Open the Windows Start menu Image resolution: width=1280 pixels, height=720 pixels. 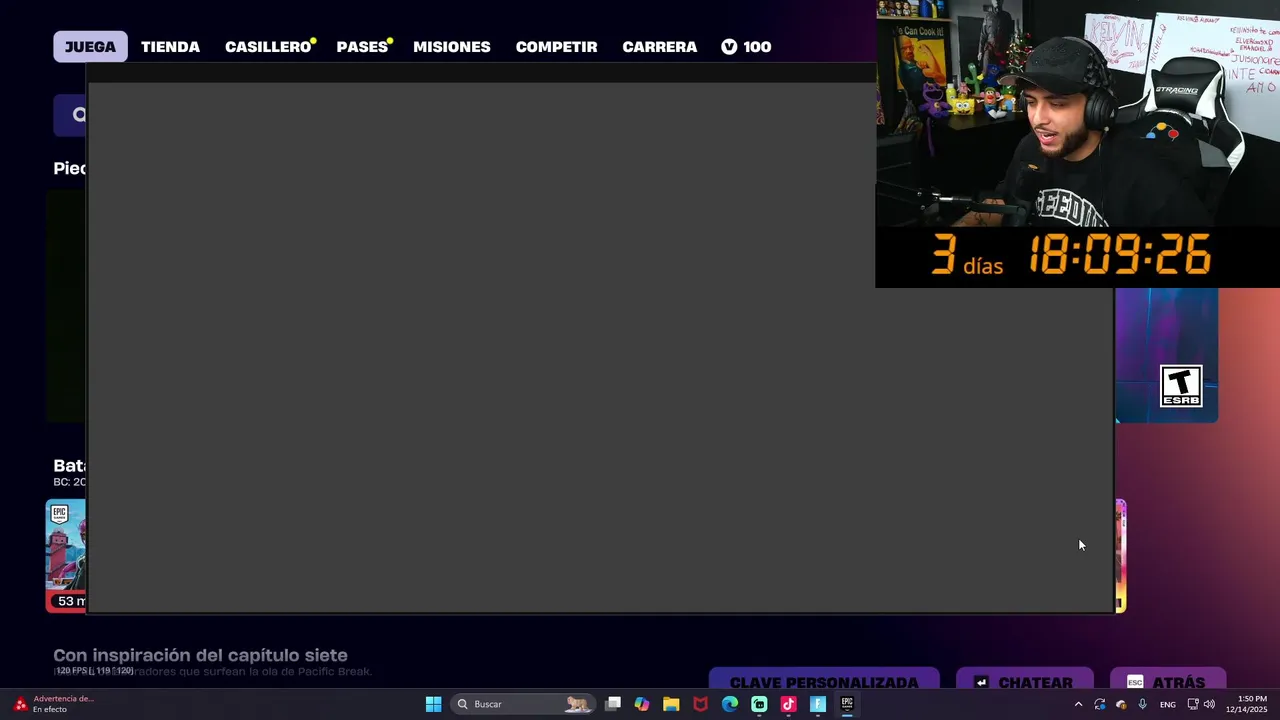point(433,704)
